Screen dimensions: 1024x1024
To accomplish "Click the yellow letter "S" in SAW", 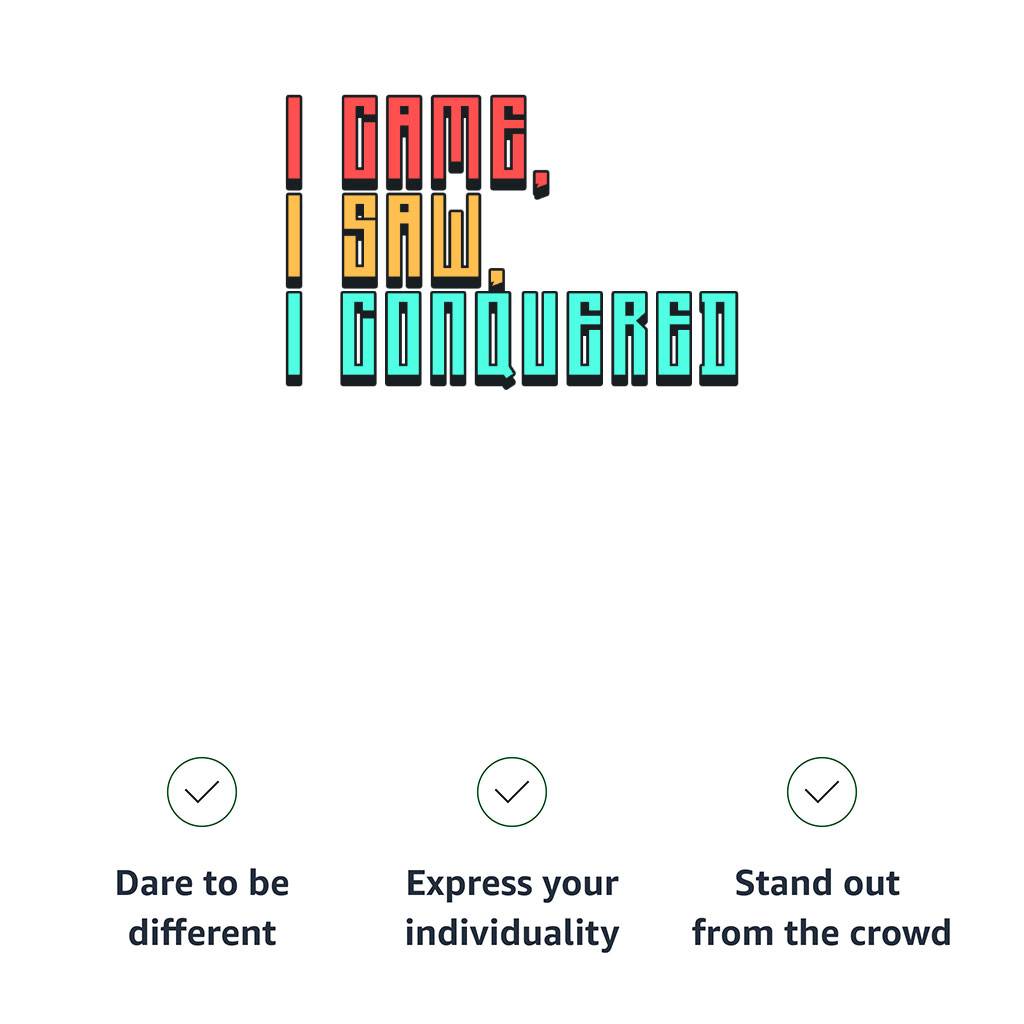I will coord(359,240).
